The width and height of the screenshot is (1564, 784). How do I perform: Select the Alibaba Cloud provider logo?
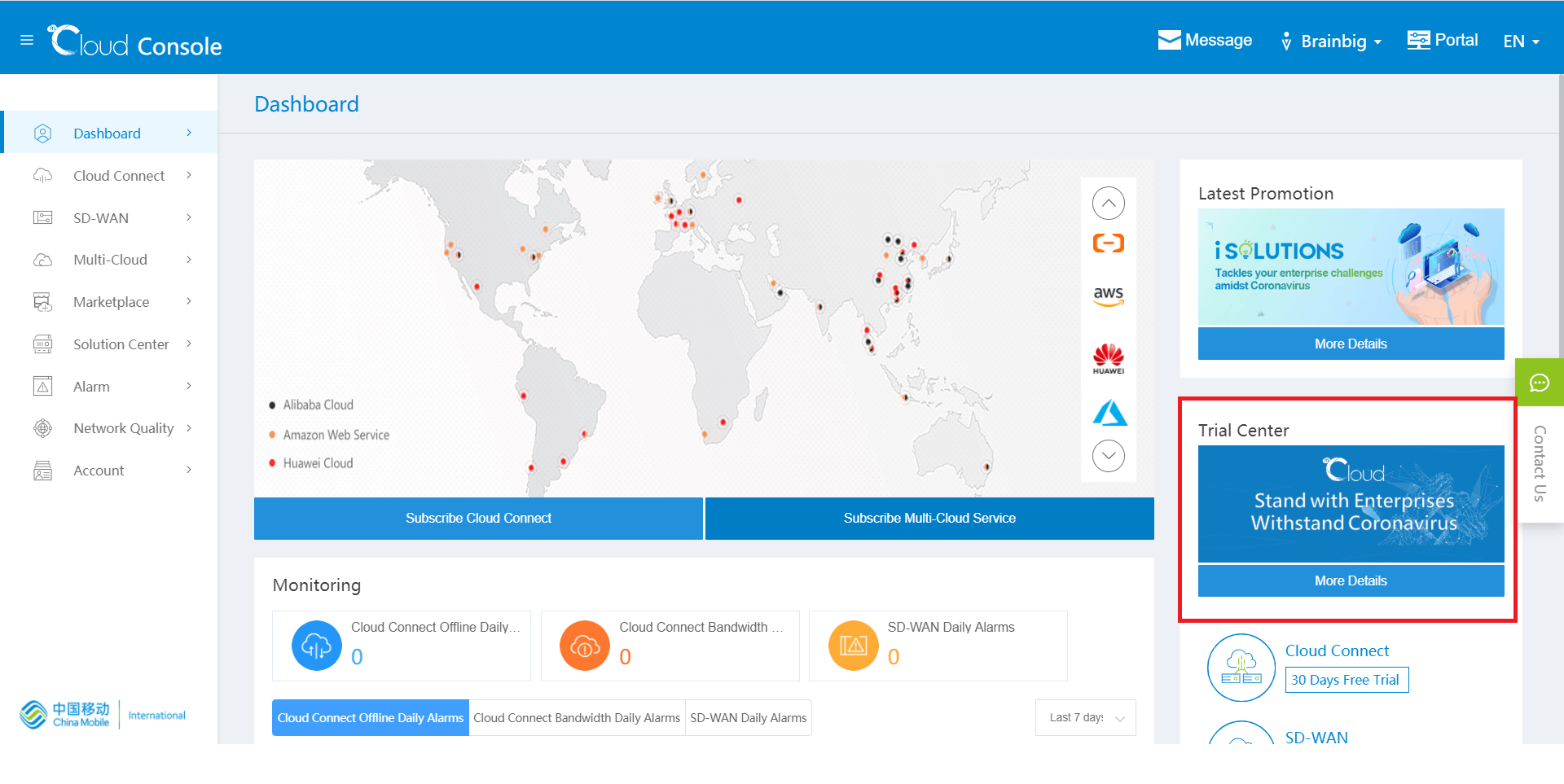click(x=1108, y=243)
